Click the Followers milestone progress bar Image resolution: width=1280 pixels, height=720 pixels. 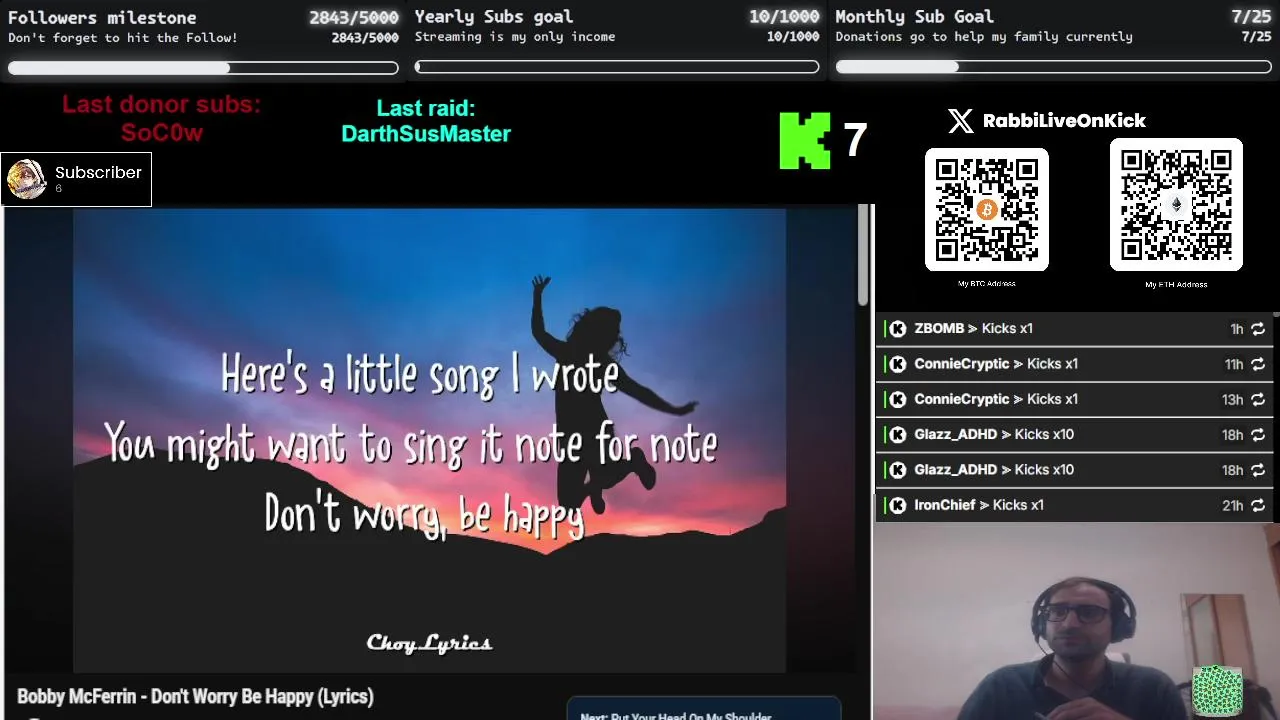[203, 68]
